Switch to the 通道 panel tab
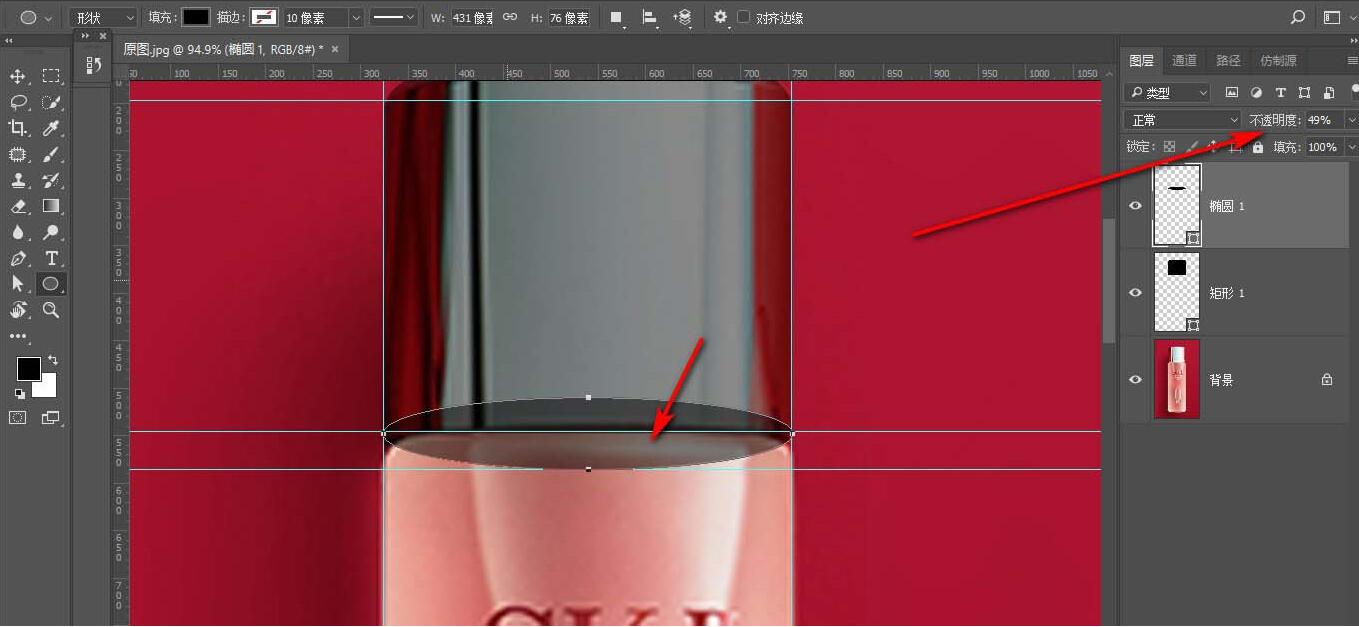 (x=1184, y=60)
